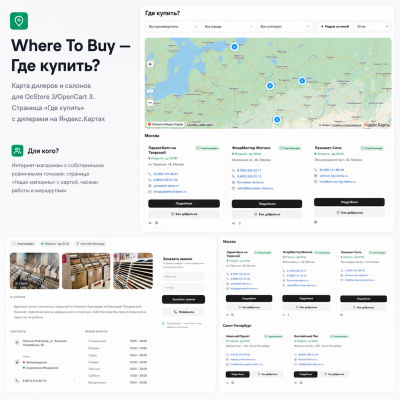Zoom out with the map minus button
The width and height of the screenshot is (400, 400).
[150, 103]
